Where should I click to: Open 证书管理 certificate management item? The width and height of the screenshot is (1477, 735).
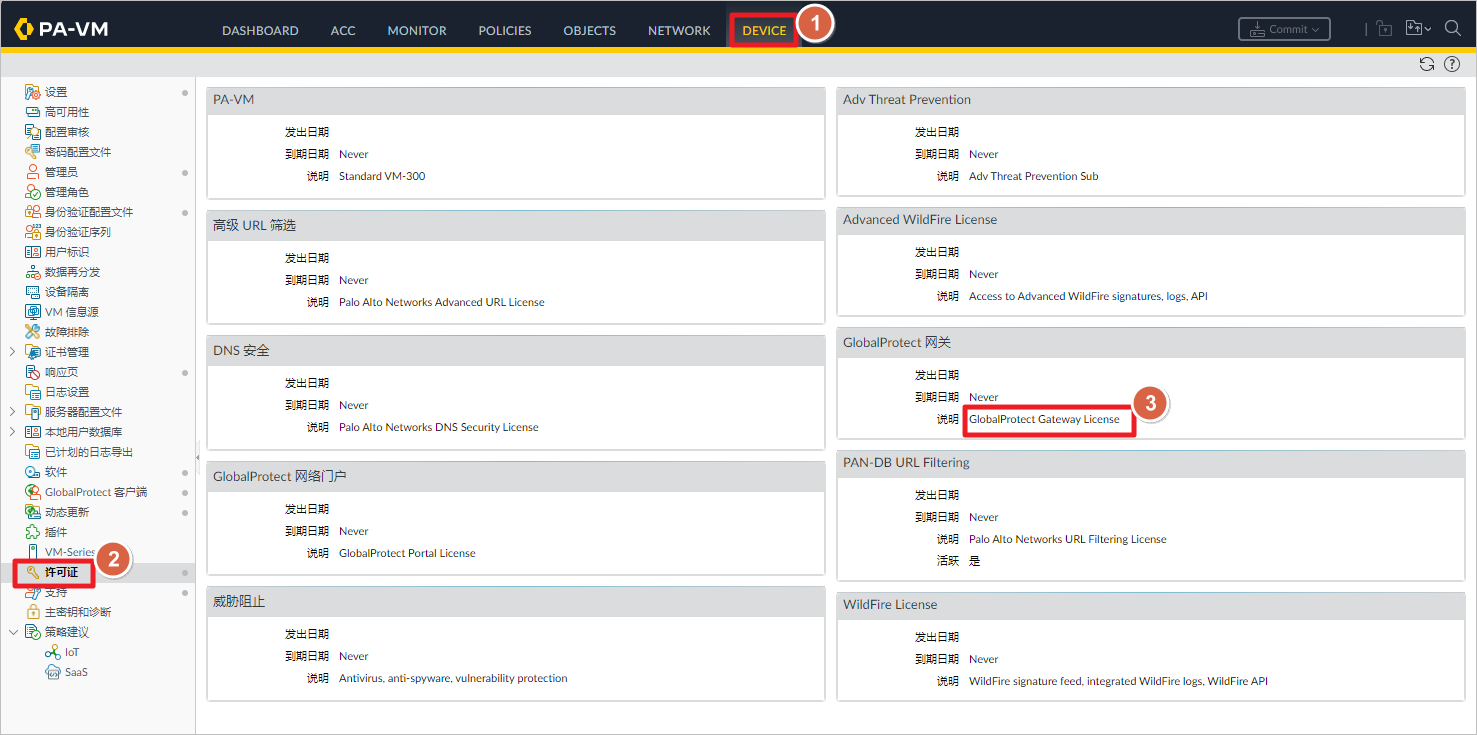(x=67, y=352)
